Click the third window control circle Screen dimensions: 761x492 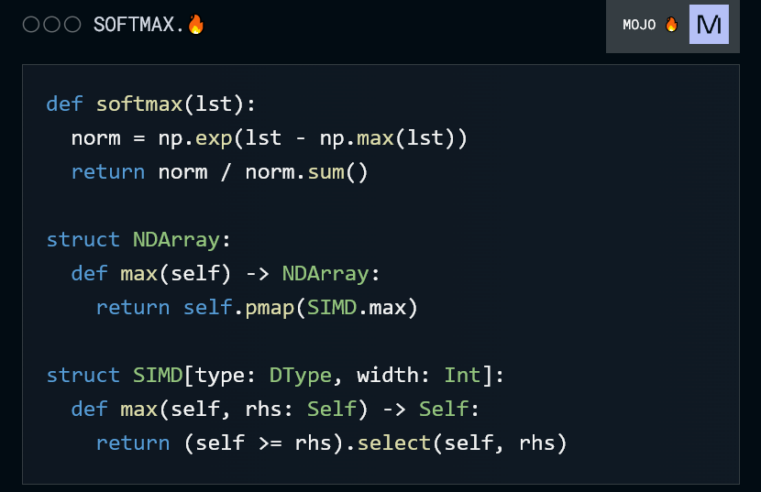pyautogui.click(x=73, y=24)
